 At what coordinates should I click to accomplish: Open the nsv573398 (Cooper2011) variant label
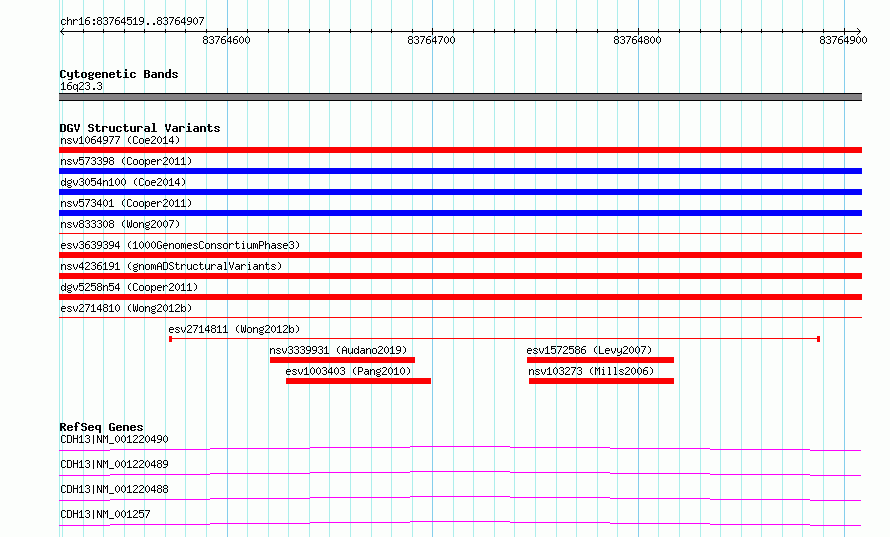[126, 161]
